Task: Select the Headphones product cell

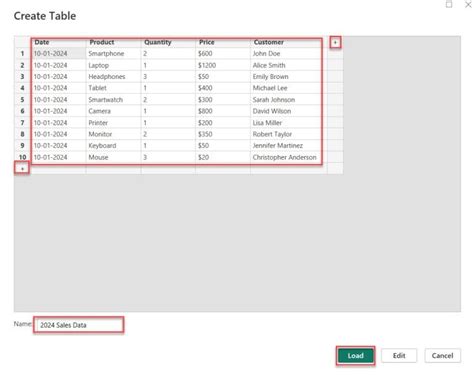Action: click(x=113, y=76)
